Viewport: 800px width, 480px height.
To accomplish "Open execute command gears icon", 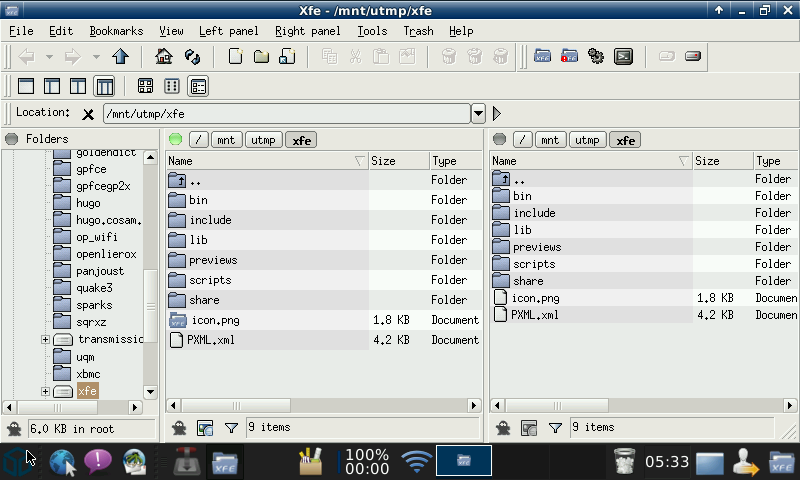I will 596,56.
